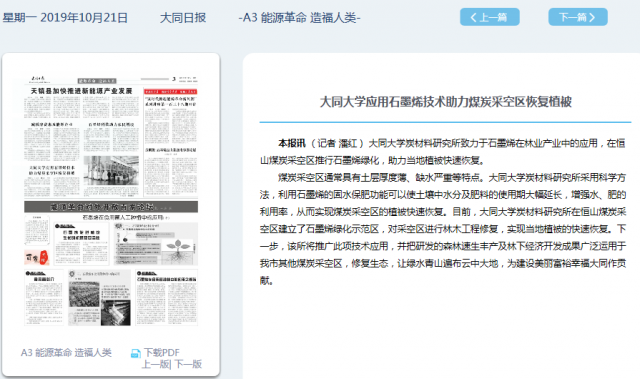Click the PDF file icon beside 下载PDF
Screen dimensions: 640x379
point(136,353)
